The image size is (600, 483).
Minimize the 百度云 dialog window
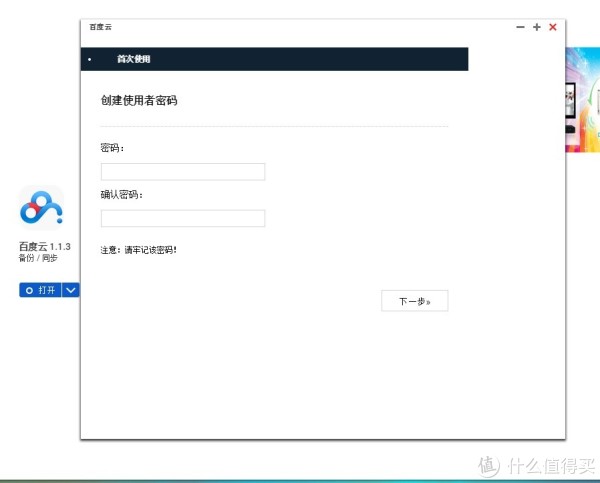(520, 27)
